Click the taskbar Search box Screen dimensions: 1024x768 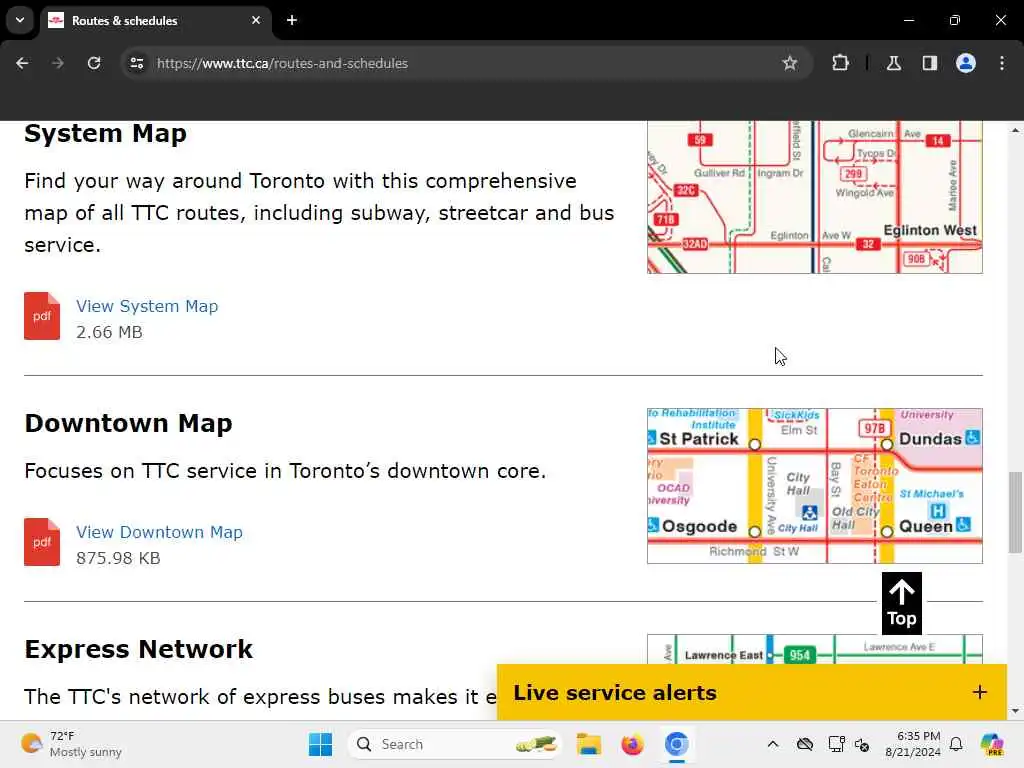click(455, 744)
